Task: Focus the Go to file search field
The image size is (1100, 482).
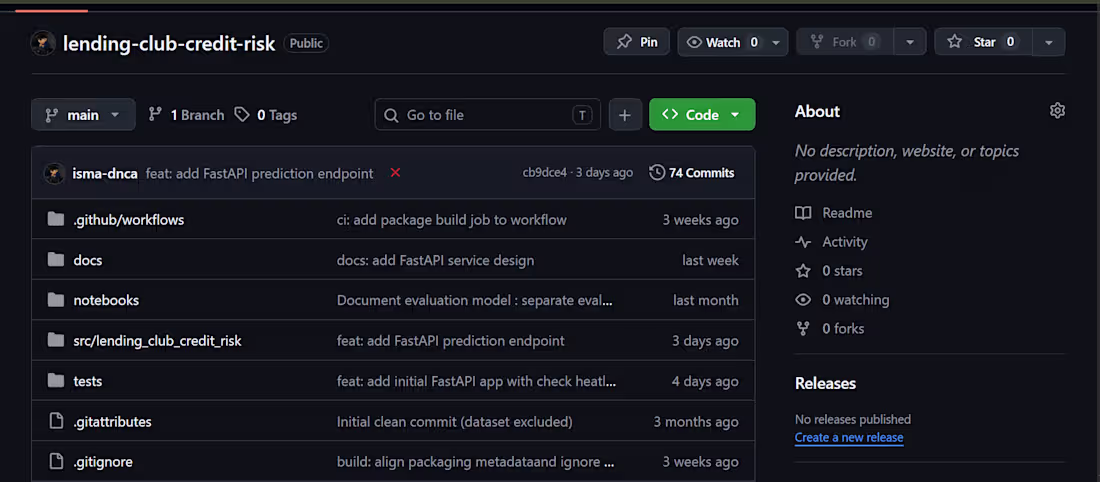Action: point(488,114)
